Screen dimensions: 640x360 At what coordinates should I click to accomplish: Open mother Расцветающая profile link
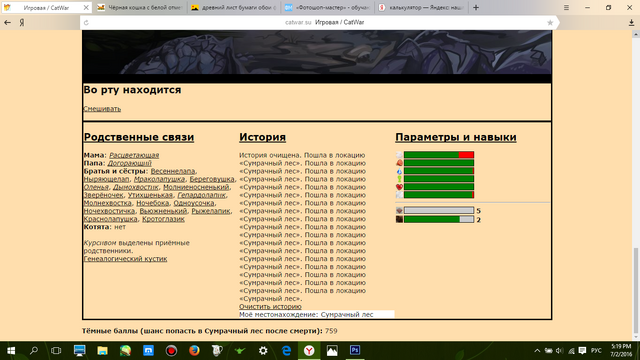pos(134,155)
